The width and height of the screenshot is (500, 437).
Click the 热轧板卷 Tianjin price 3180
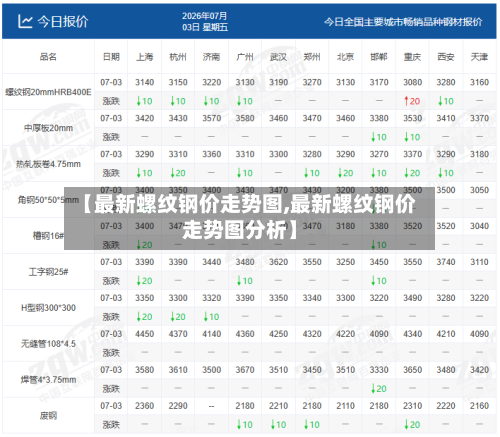coord(479,154)
